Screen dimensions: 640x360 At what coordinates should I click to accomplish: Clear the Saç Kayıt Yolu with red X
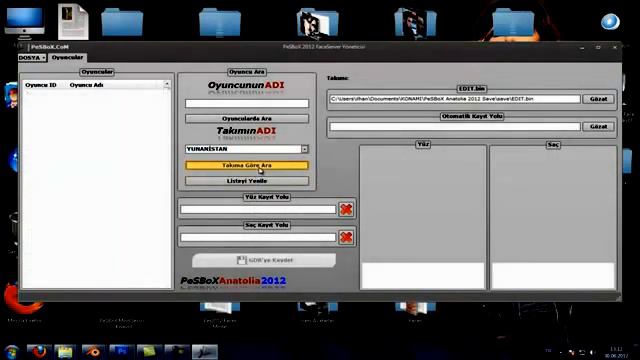point(346,237)
